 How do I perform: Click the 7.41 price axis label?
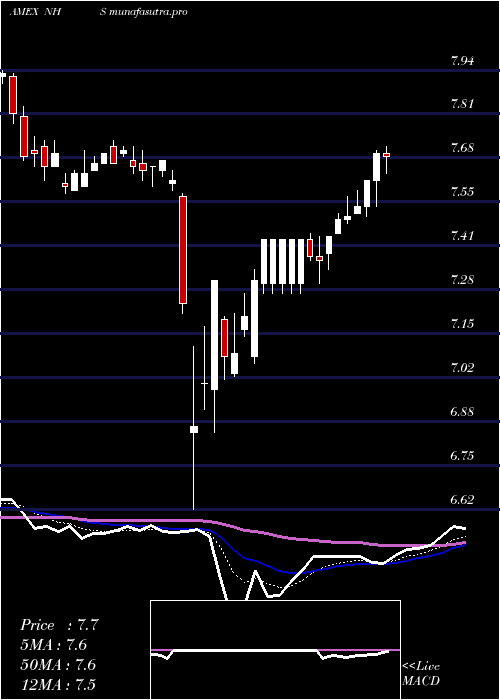tap(462, 236)
